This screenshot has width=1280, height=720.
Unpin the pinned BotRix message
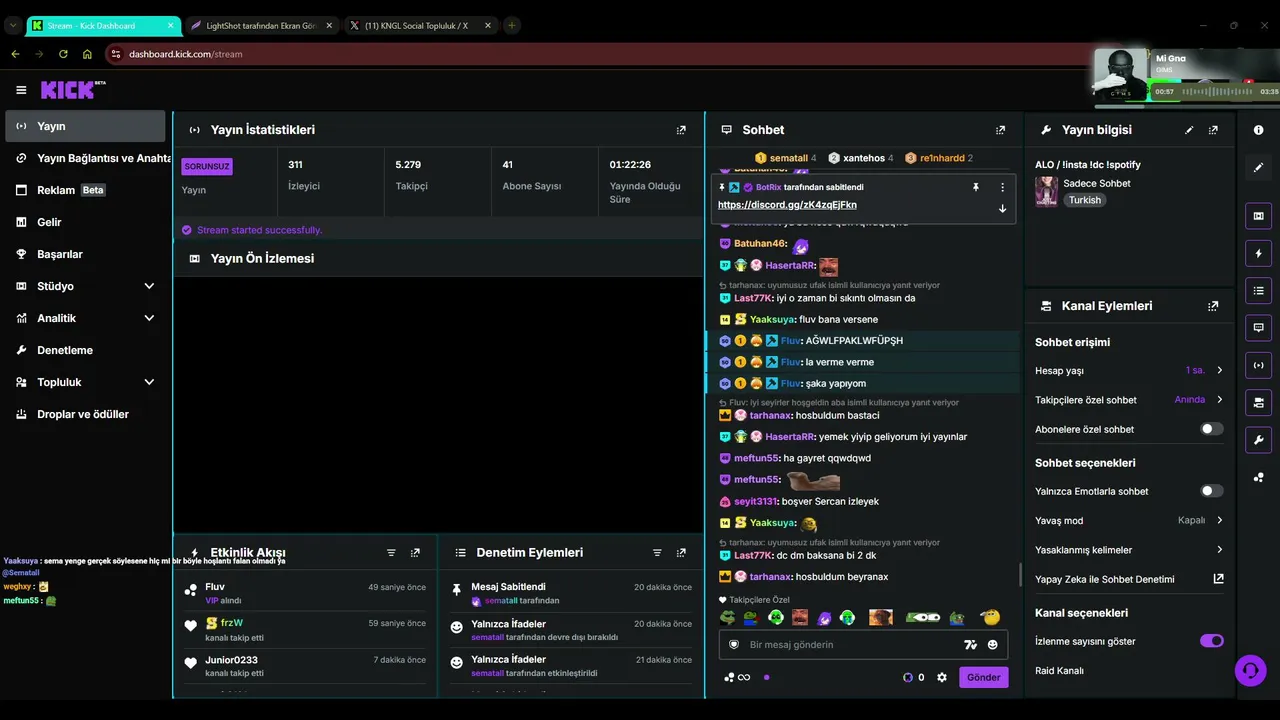[976, 187]
